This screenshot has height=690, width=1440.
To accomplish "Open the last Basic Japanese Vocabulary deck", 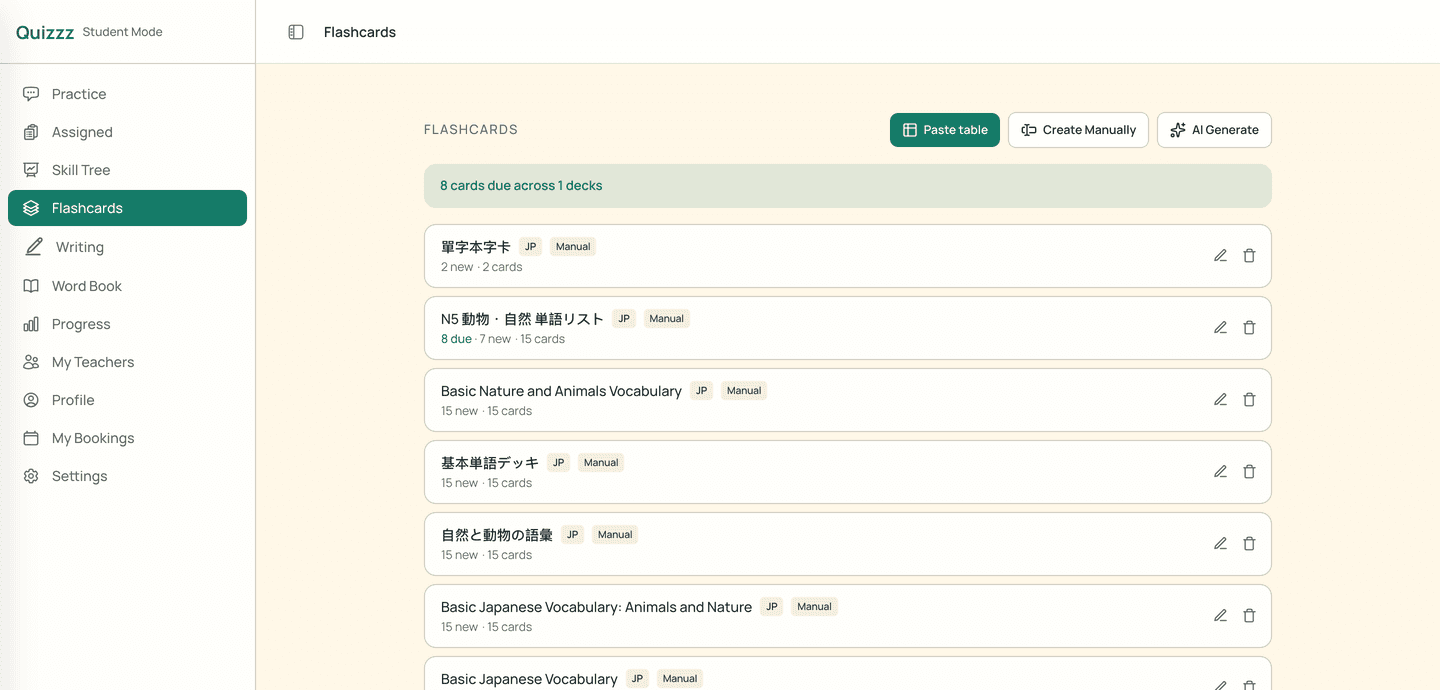I will [x=529, y=679].
